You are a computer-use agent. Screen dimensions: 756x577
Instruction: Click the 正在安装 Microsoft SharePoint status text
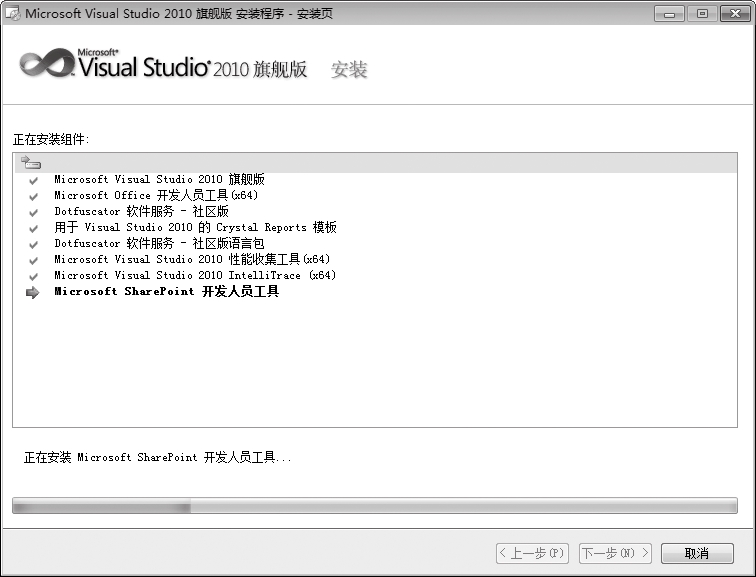pyautogui.click(x=157, y=457)
